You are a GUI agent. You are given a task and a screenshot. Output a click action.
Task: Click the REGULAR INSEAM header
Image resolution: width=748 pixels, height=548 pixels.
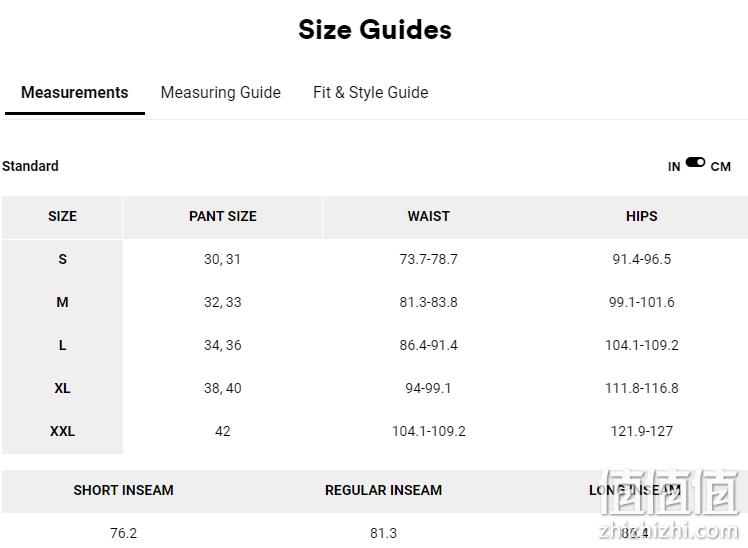click(384, 490)
